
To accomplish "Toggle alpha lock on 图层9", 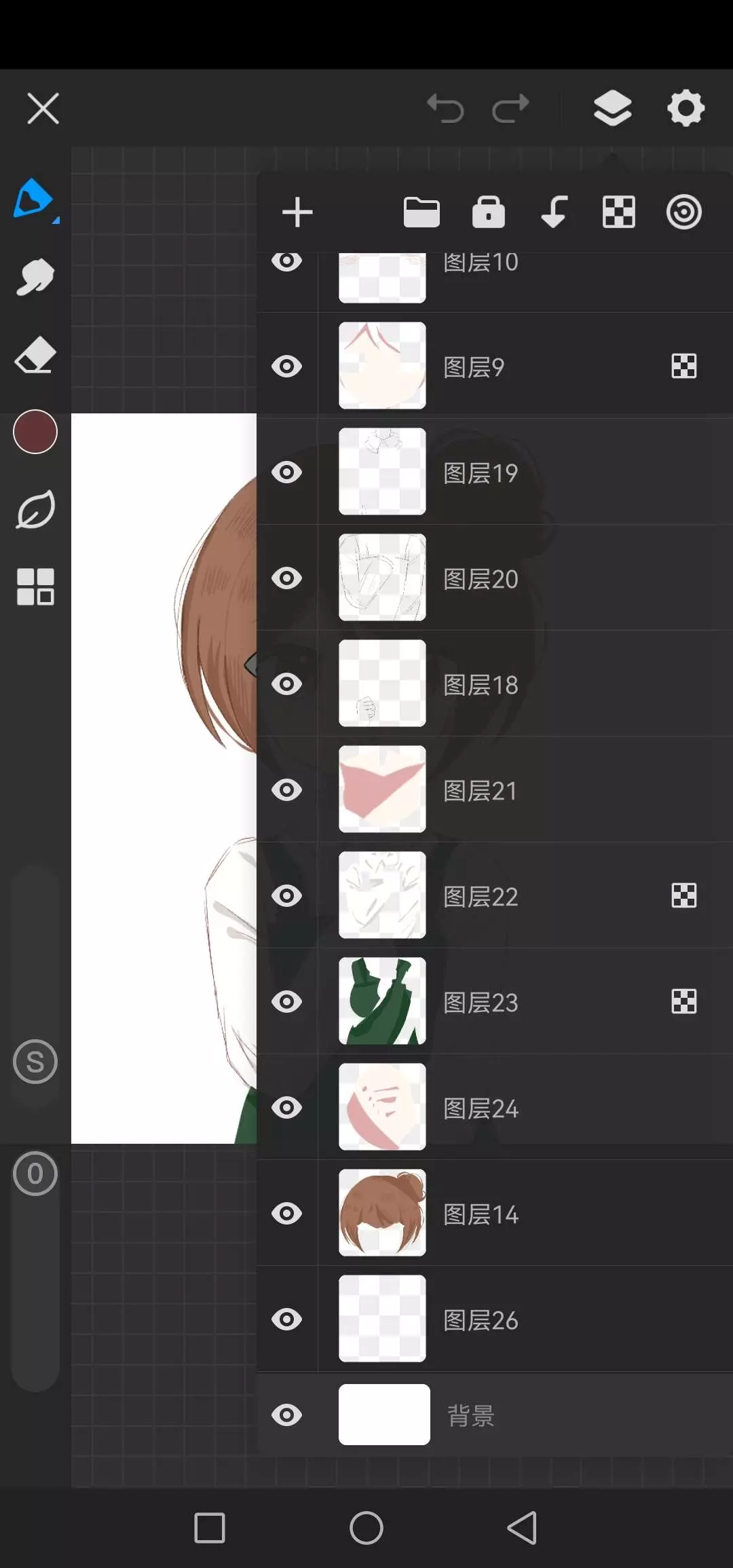I will (x=683, y=367).
